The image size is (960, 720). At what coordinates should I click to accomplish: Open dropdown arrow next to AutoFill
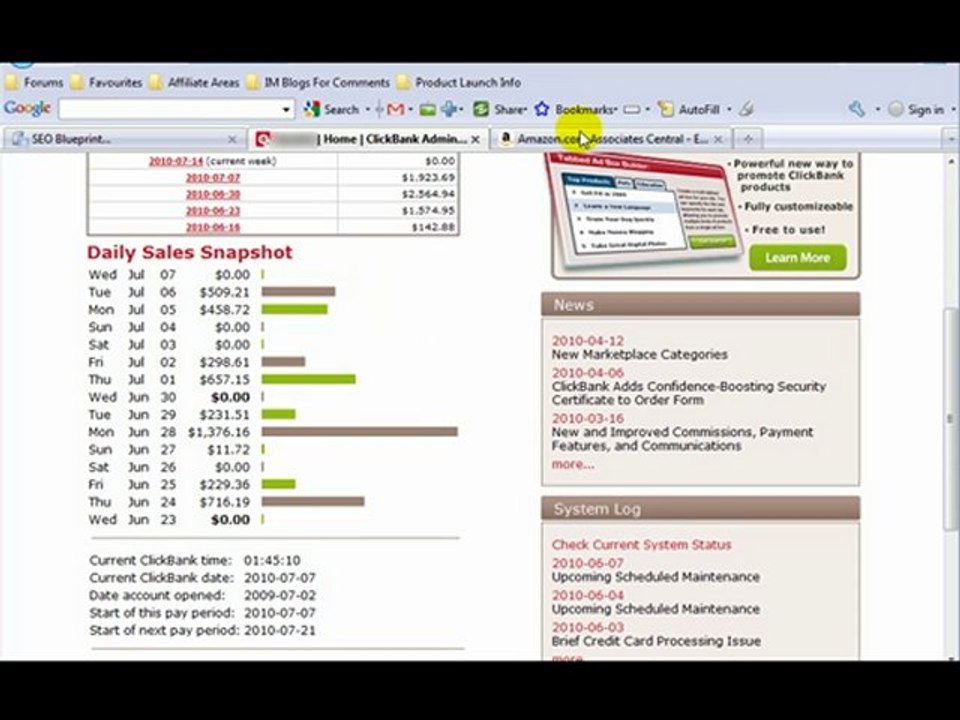tap(729, 110)
